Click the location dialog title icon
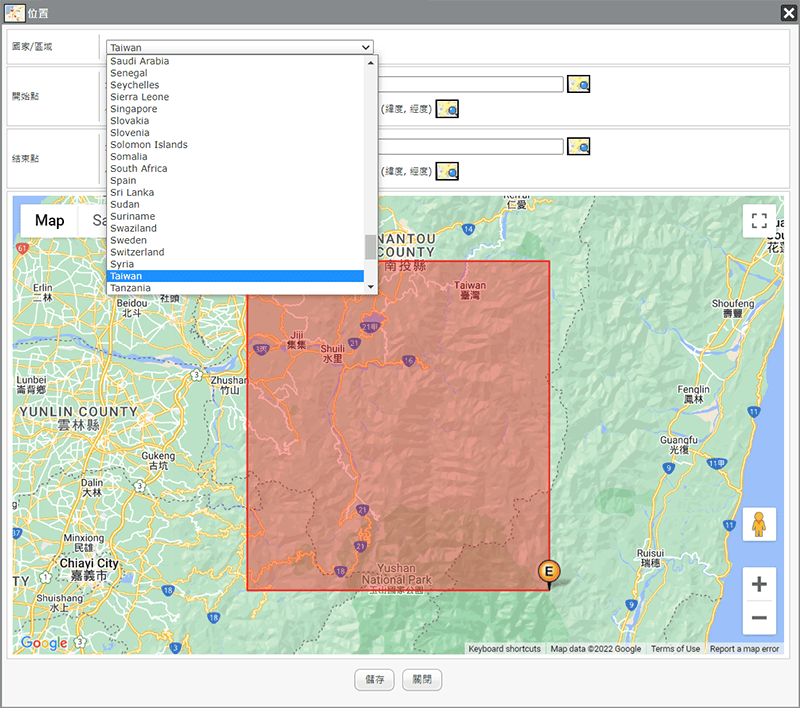The height and width of the screenshot is (708, 800). pos(14,13)
